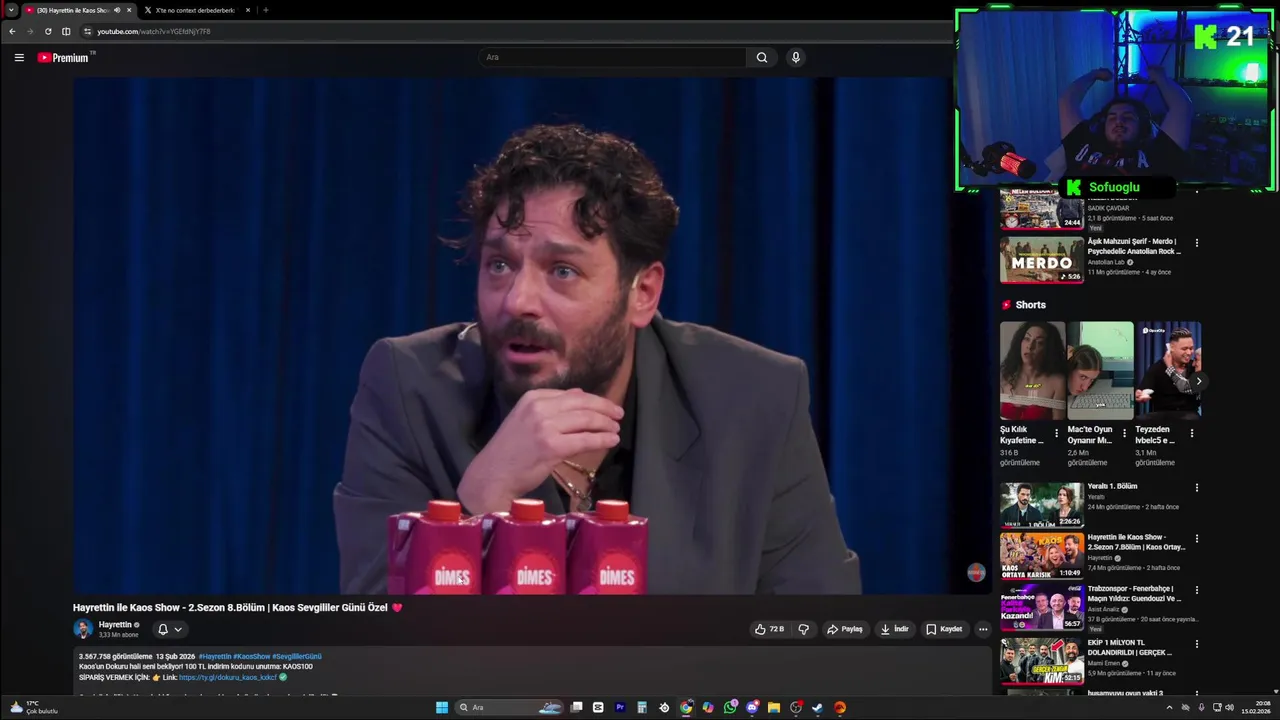
Task: Go back with the browser back arrow
Action: pos(12,31)
